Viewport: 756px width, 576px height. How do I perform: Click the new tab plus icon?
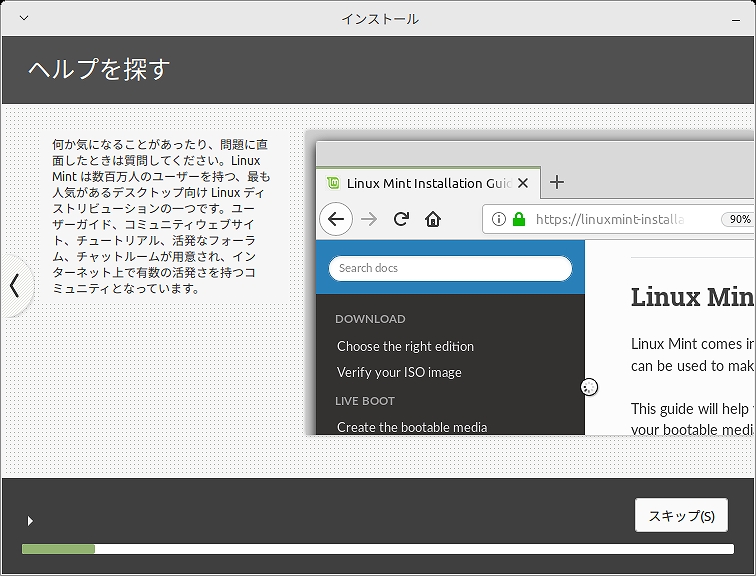[557, 182]
